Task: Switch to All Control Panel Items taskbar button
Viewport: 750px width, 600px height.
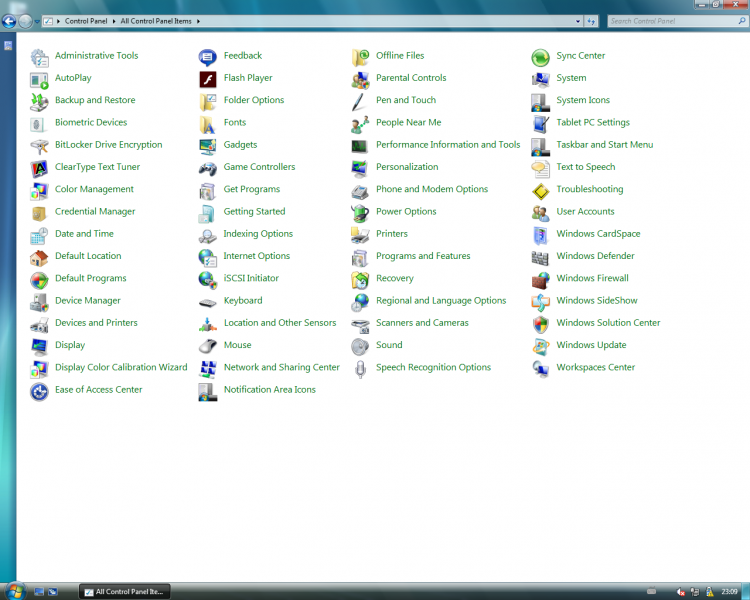Action: 124,592
